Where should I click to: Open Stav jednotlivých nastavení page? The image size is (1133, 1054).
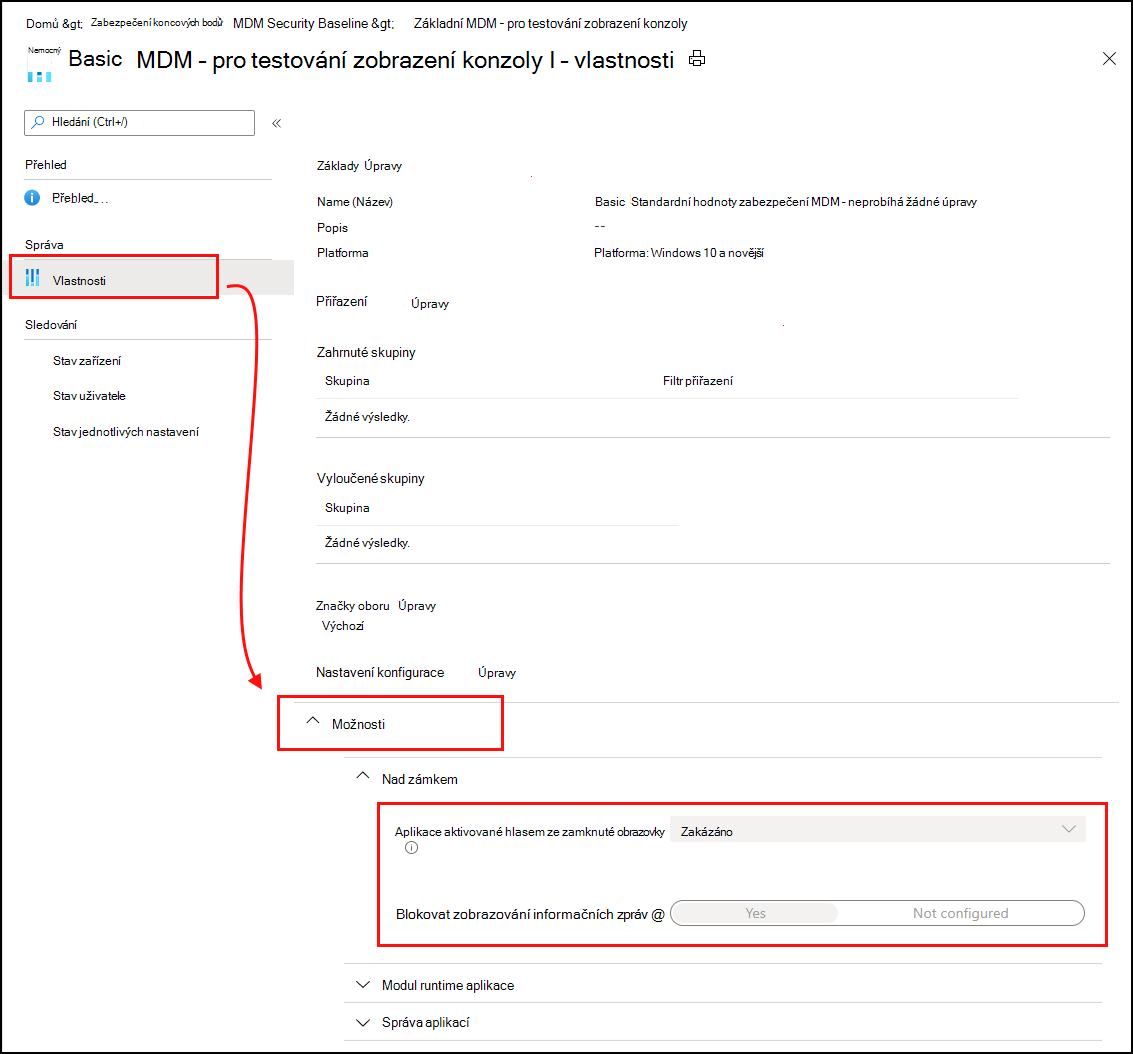click(126, 432)
